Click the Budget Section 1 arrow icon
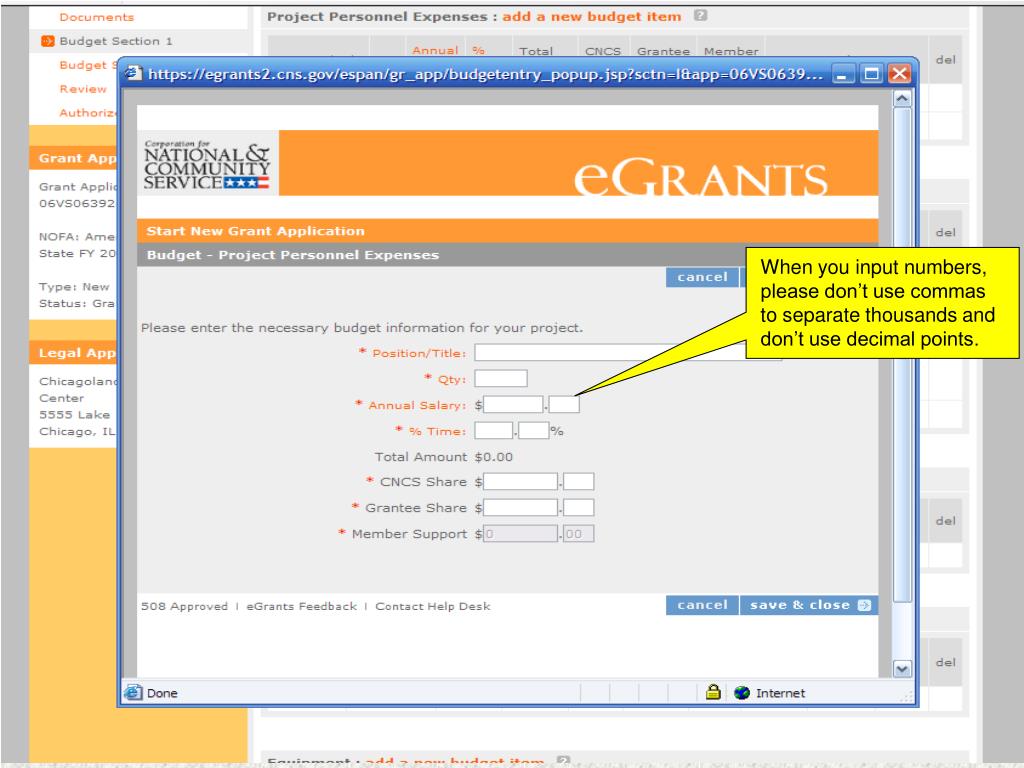Image resolution: width=1024 pixels, height=768 pixels. (48, 41)
